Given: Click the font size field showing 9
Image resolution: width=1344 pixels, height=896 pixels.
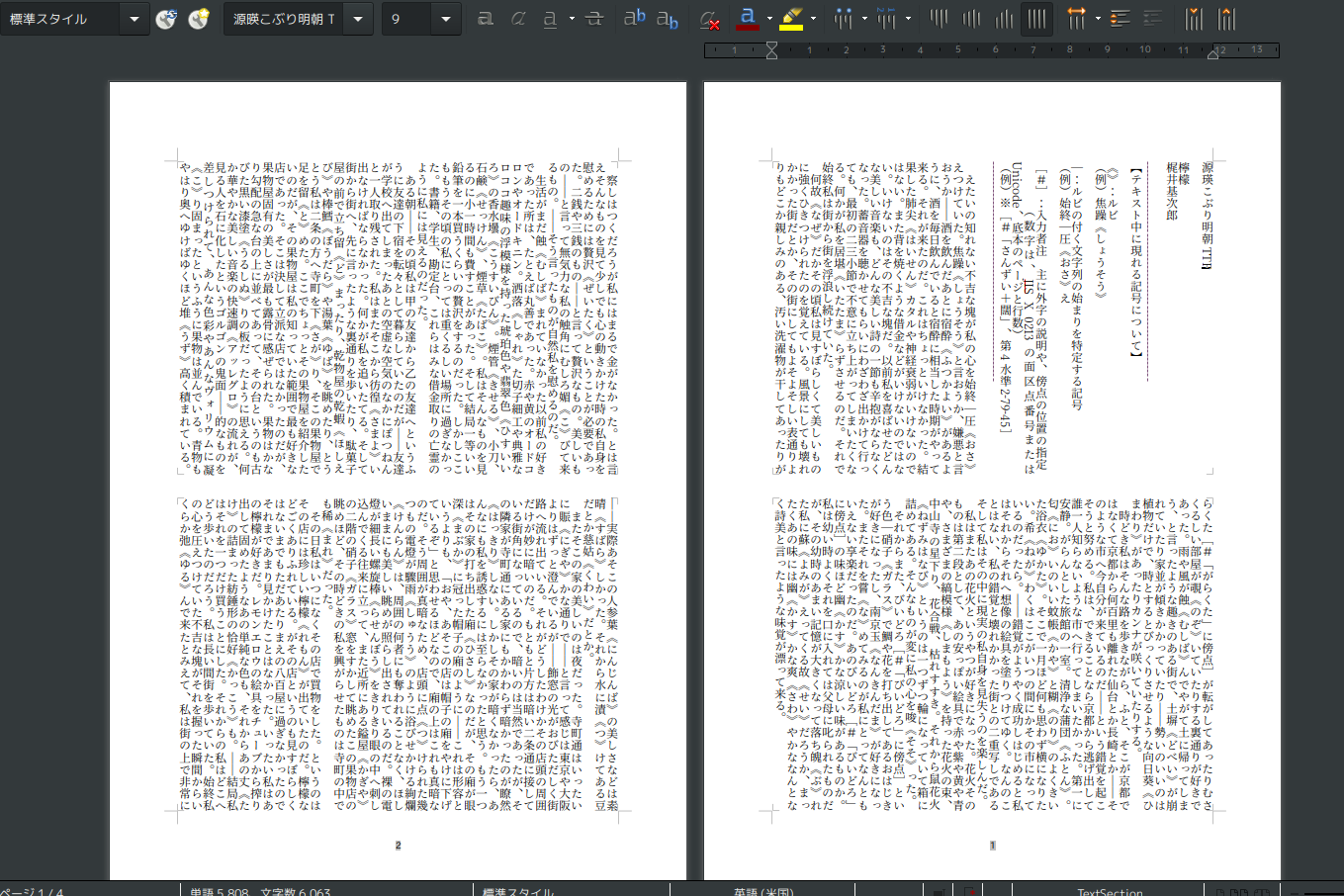Looking at the screenshot, I should click(x=408, y=19).
